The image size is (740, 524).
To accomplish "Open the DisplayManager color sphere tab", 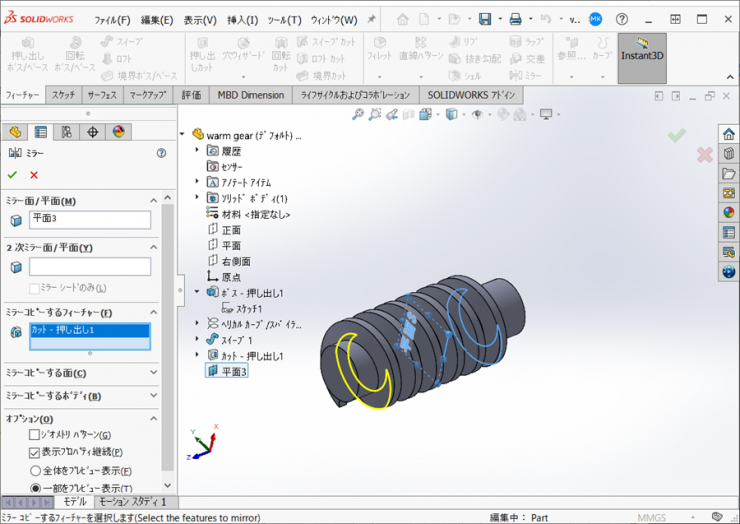I will pos(118,132).
